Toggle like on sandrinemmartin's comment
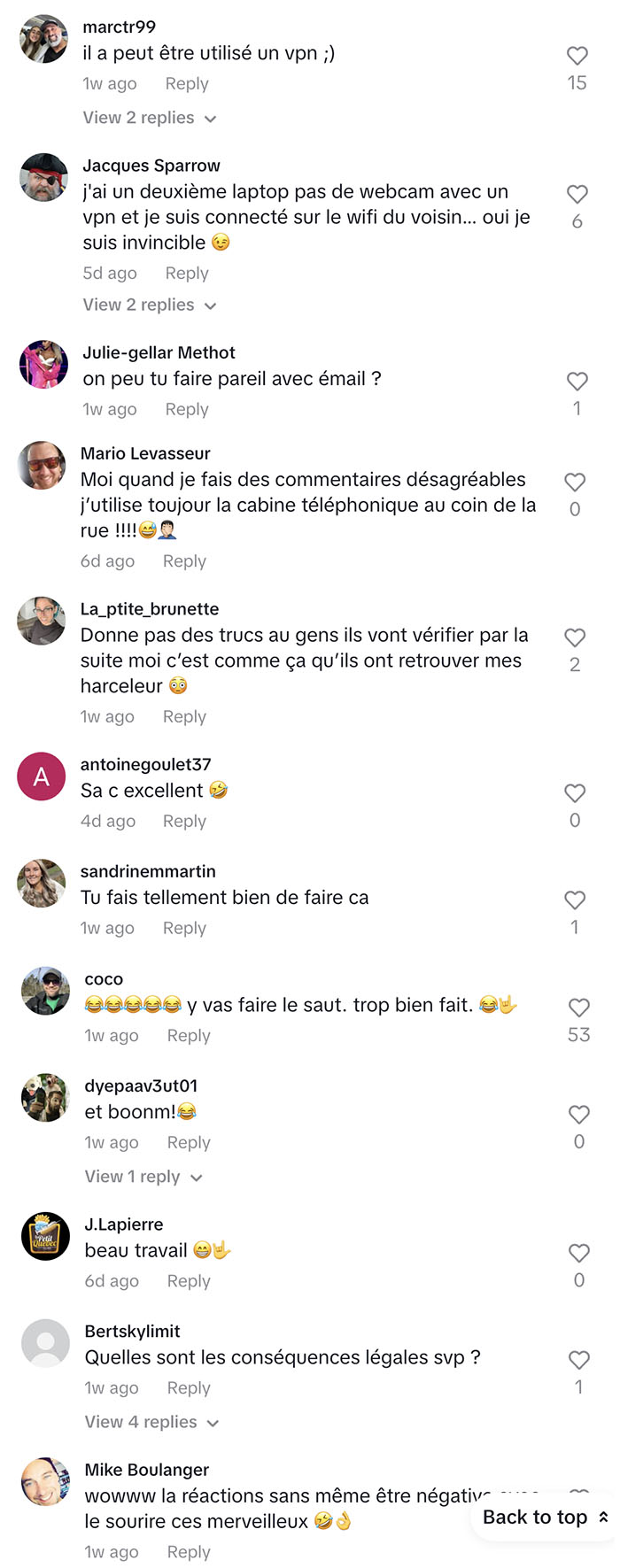Viewport: 620px width, 1568px height. [575, 900]
